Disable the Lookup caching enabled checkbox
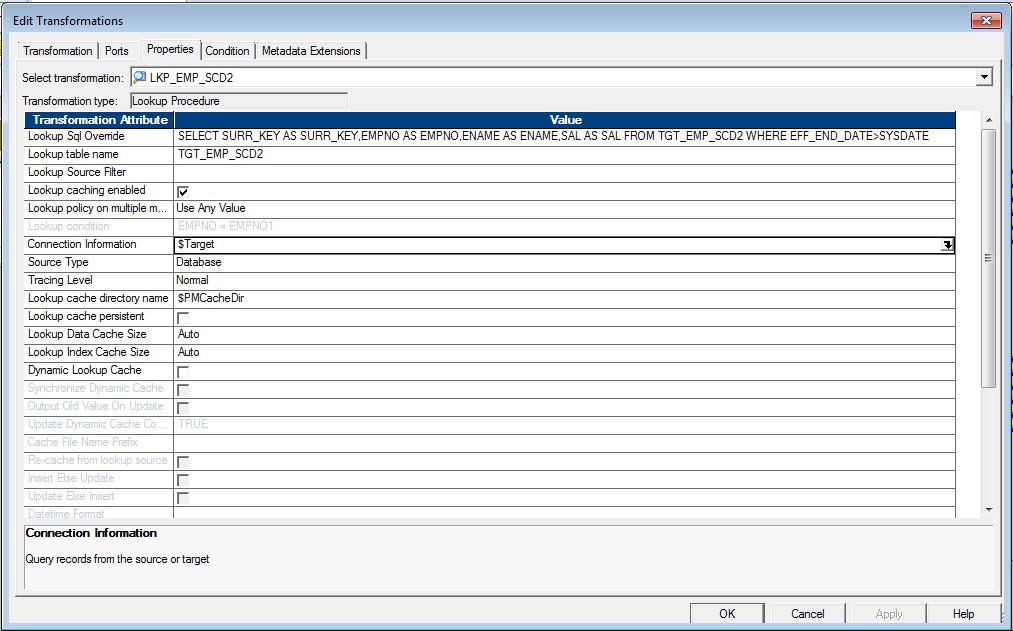The image size is (1013, 631). point(182,190)
